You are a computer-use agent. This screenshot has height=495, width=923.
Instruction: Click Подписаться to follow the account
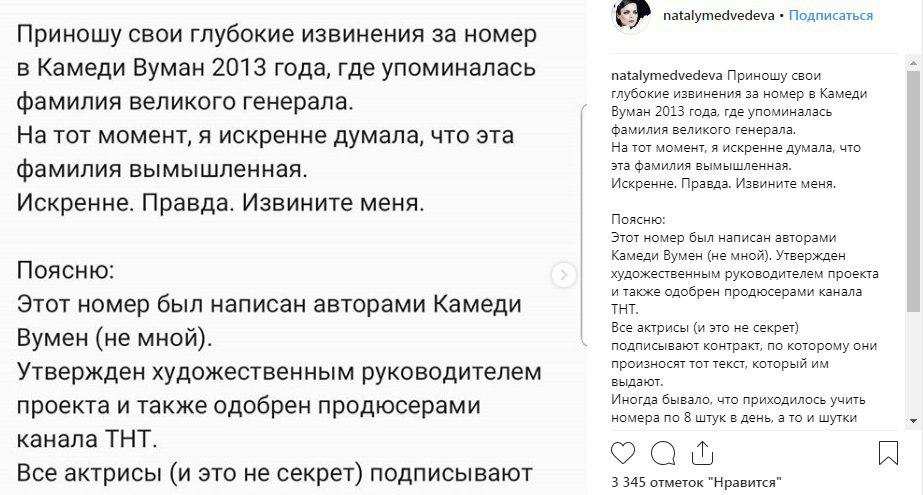click(830, 16)
